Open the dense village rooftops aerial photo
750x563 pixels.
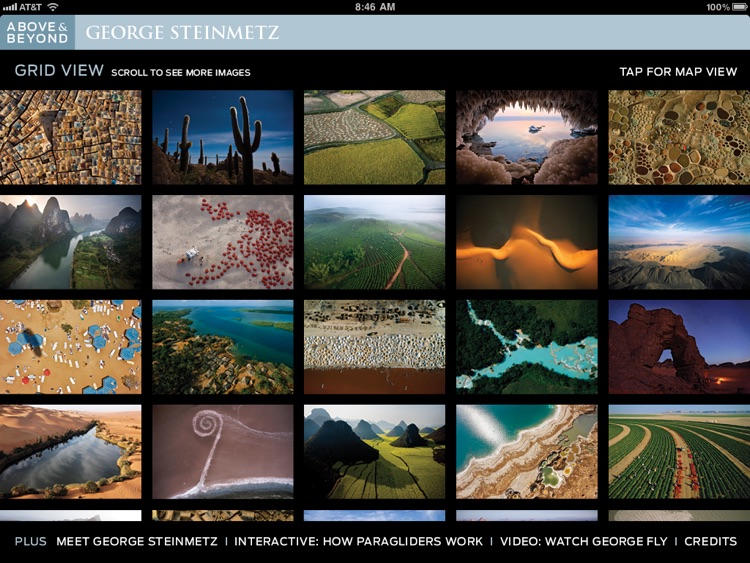coord(70,137)
